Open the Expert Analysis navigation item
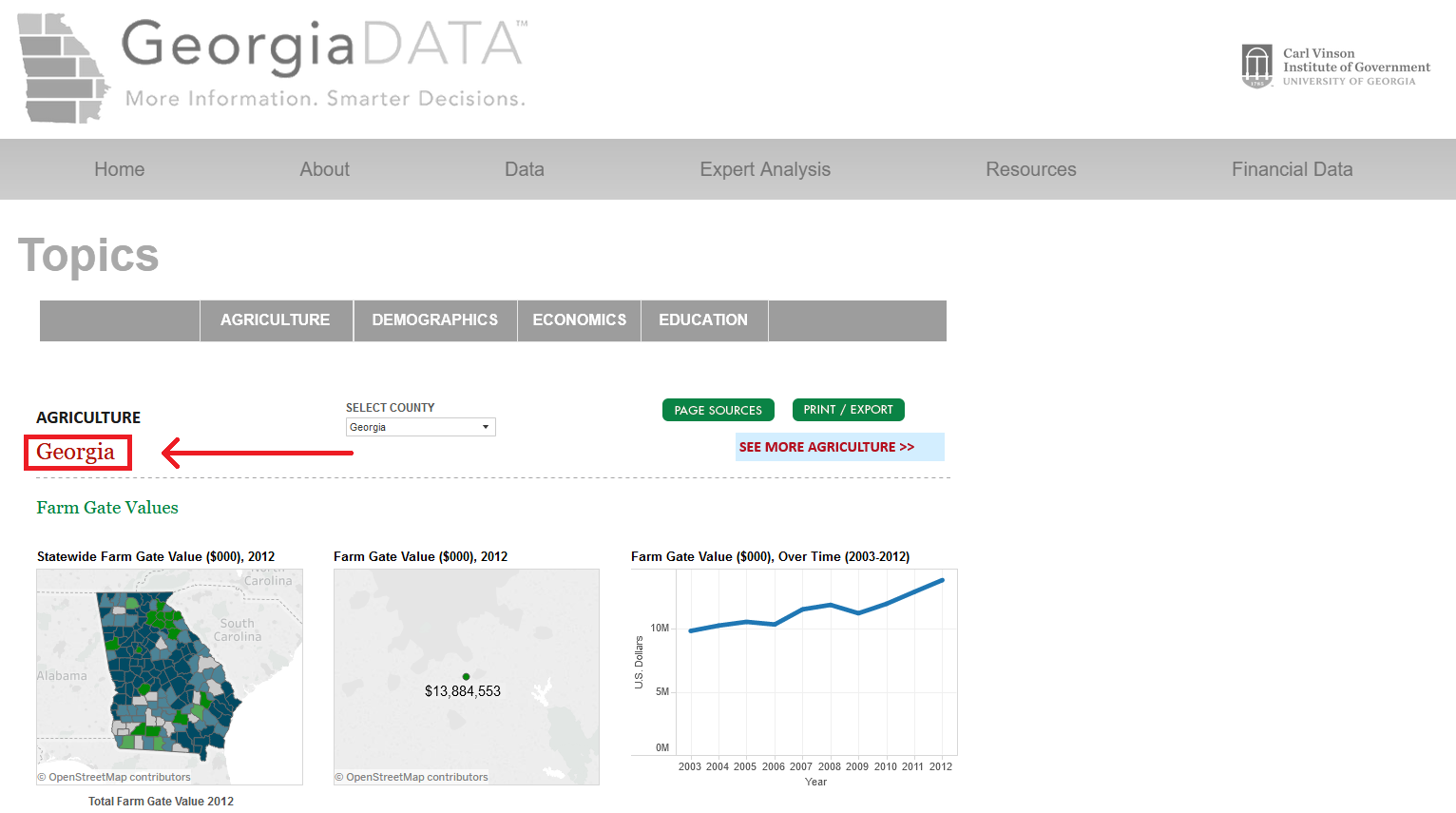Viewport: 1456px width, 813px height. point(765,169)
